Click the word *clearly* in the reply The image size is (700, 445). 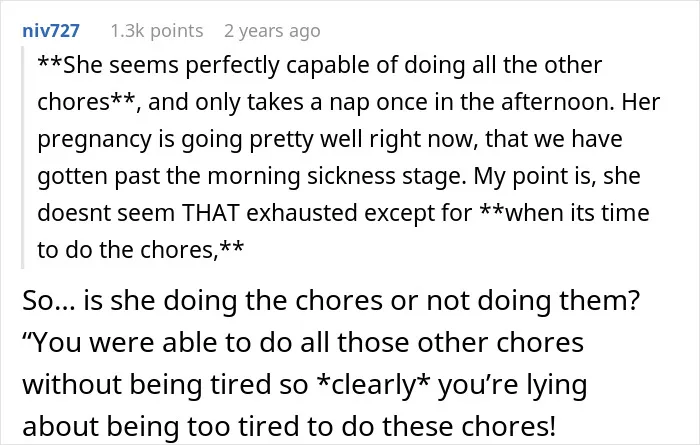[373, 385]
